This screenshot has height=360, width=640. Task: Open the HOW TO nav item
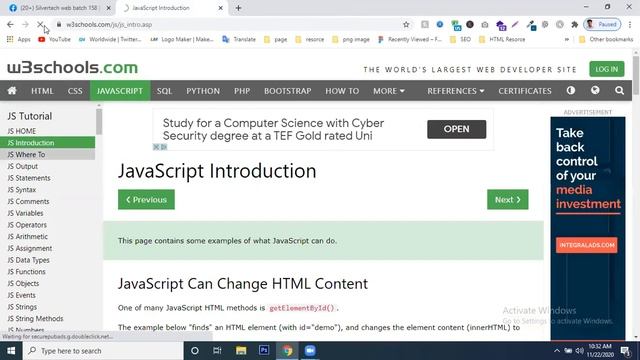coord(342,91)
